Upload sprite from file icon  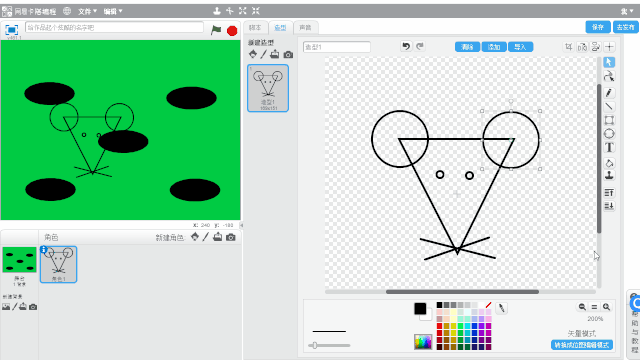click(x=218, y=237)
